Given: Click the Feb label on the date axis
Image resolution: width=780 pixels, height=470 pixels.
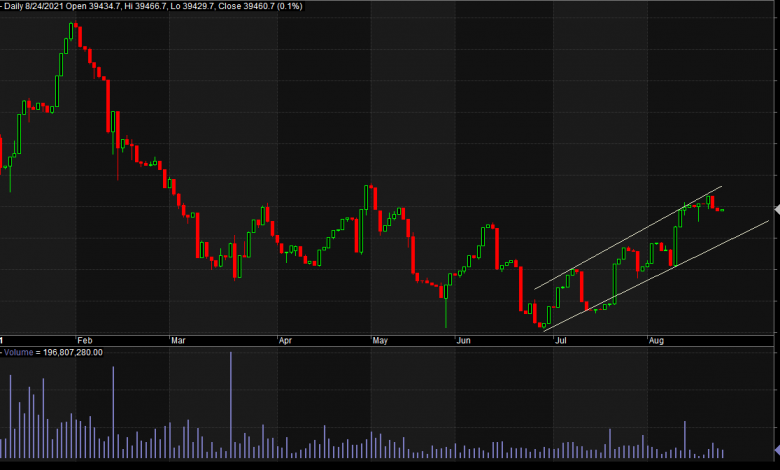Looking at the screenshot, I should click(x=84, y=340).
